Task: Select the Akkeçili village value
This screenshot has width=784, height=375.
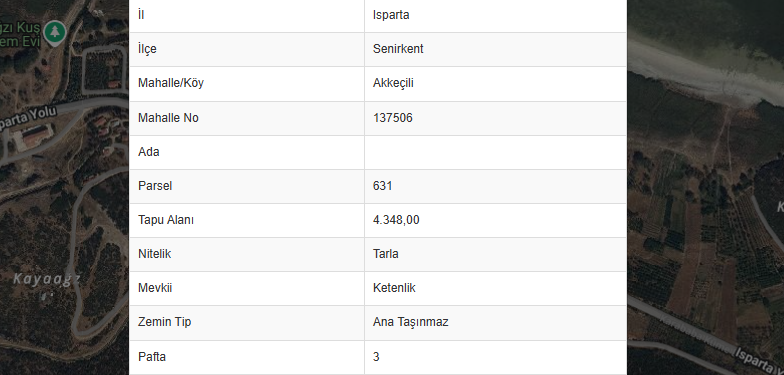Action: pyautogui.click(x=393, y=84)
